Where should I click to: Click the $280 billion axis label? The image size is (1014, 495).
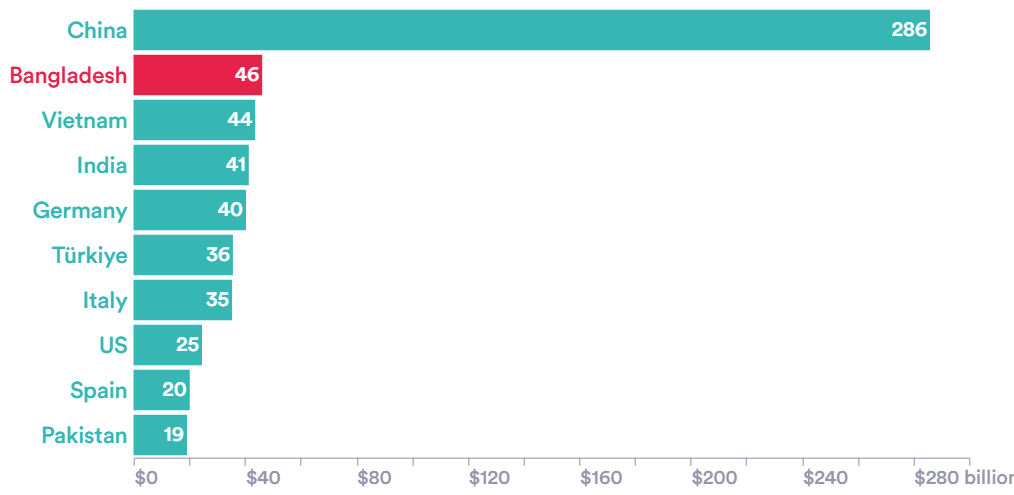click(x=964, y=478)
